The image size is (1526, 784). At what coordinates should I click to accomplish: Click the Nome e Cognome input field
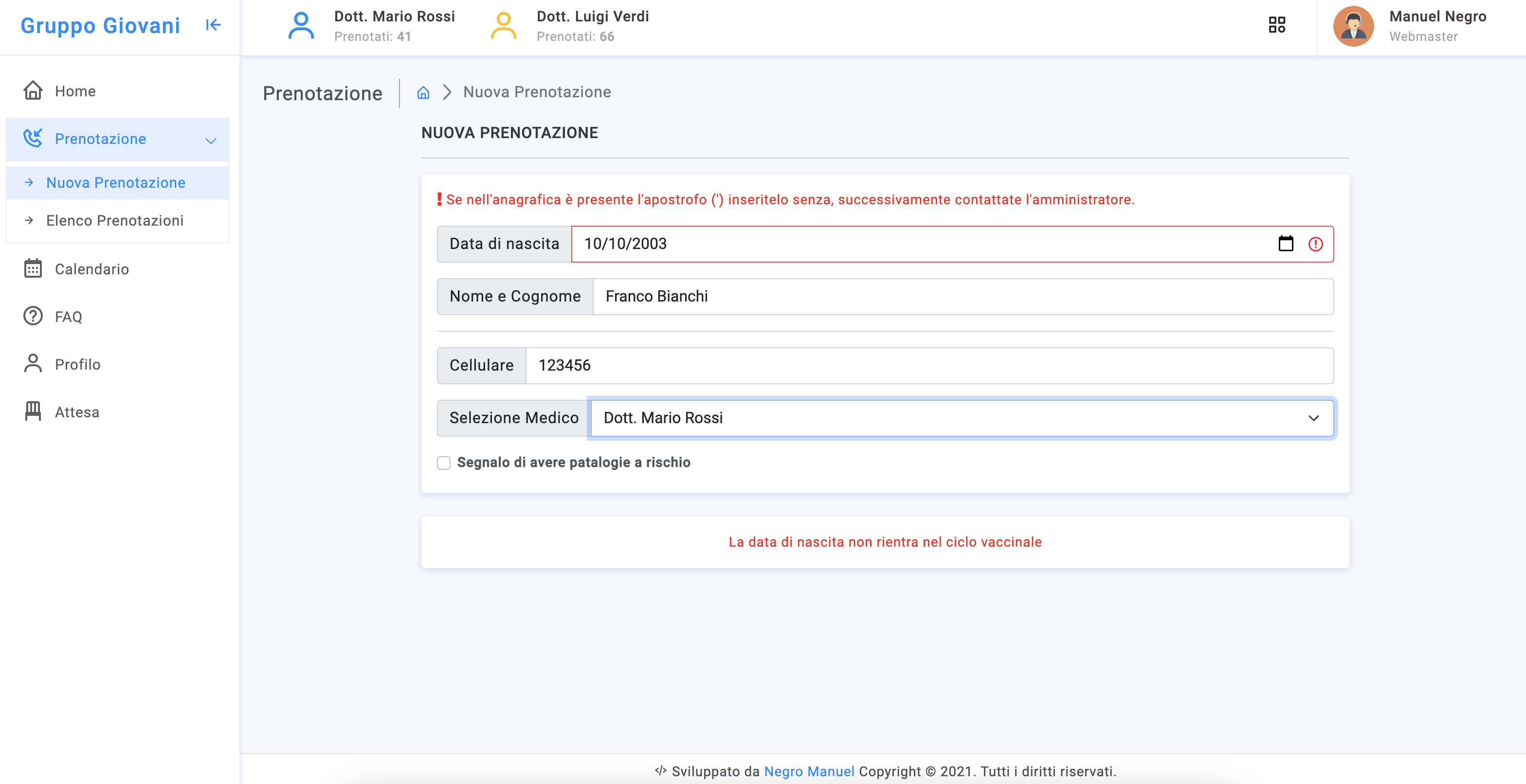[x=962, y=297]
